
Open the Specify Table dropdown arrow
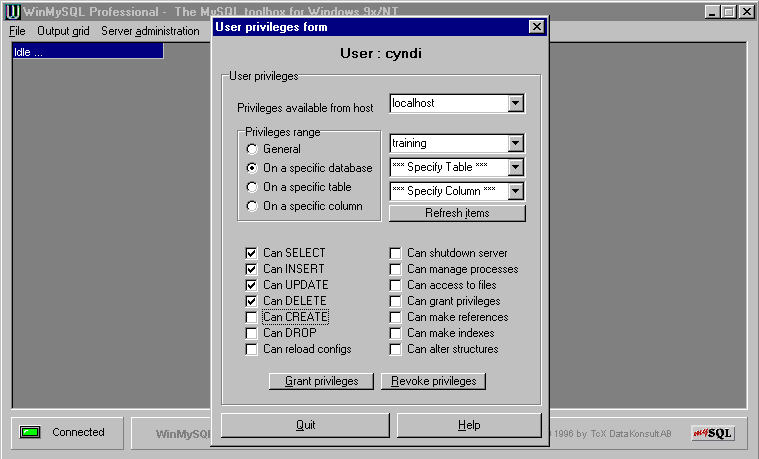pyautogui.click(x=516, y=167)
